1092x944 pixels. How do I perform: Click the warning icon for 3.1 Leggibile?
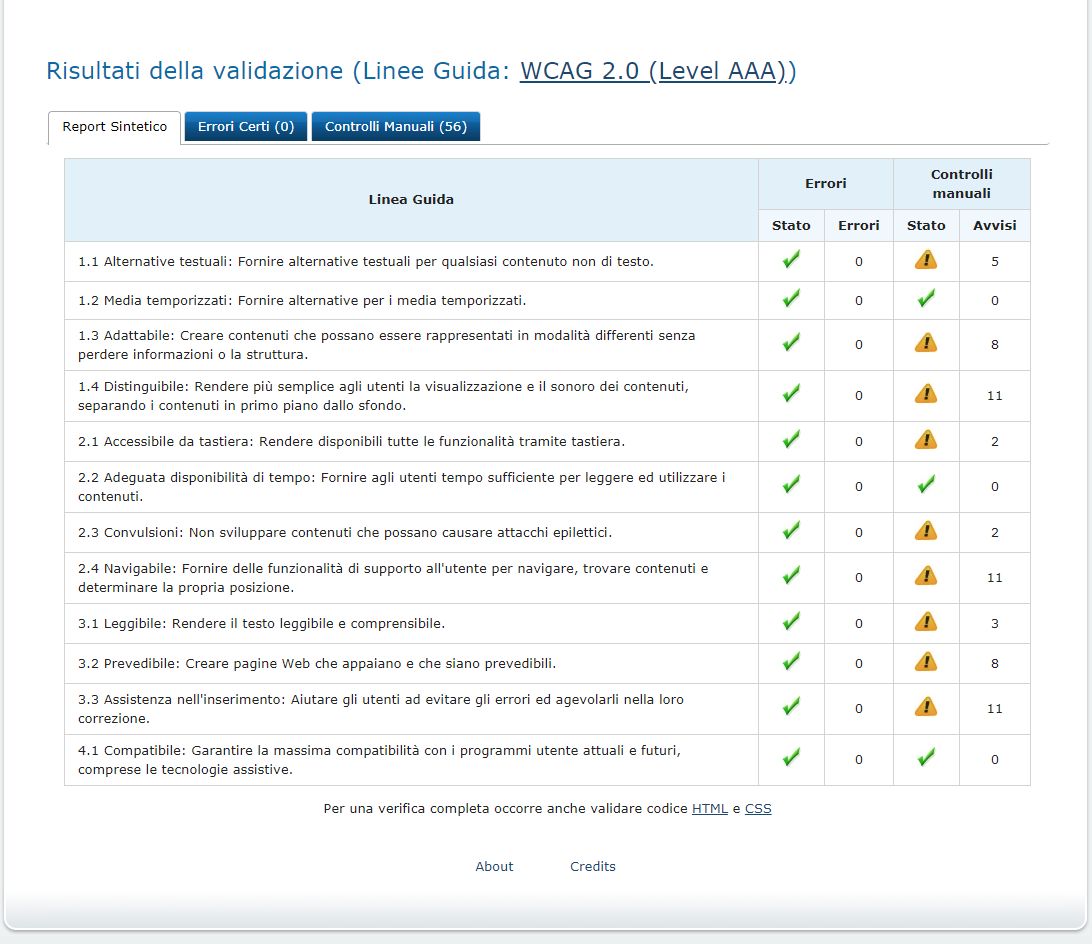tap(926, 621)
